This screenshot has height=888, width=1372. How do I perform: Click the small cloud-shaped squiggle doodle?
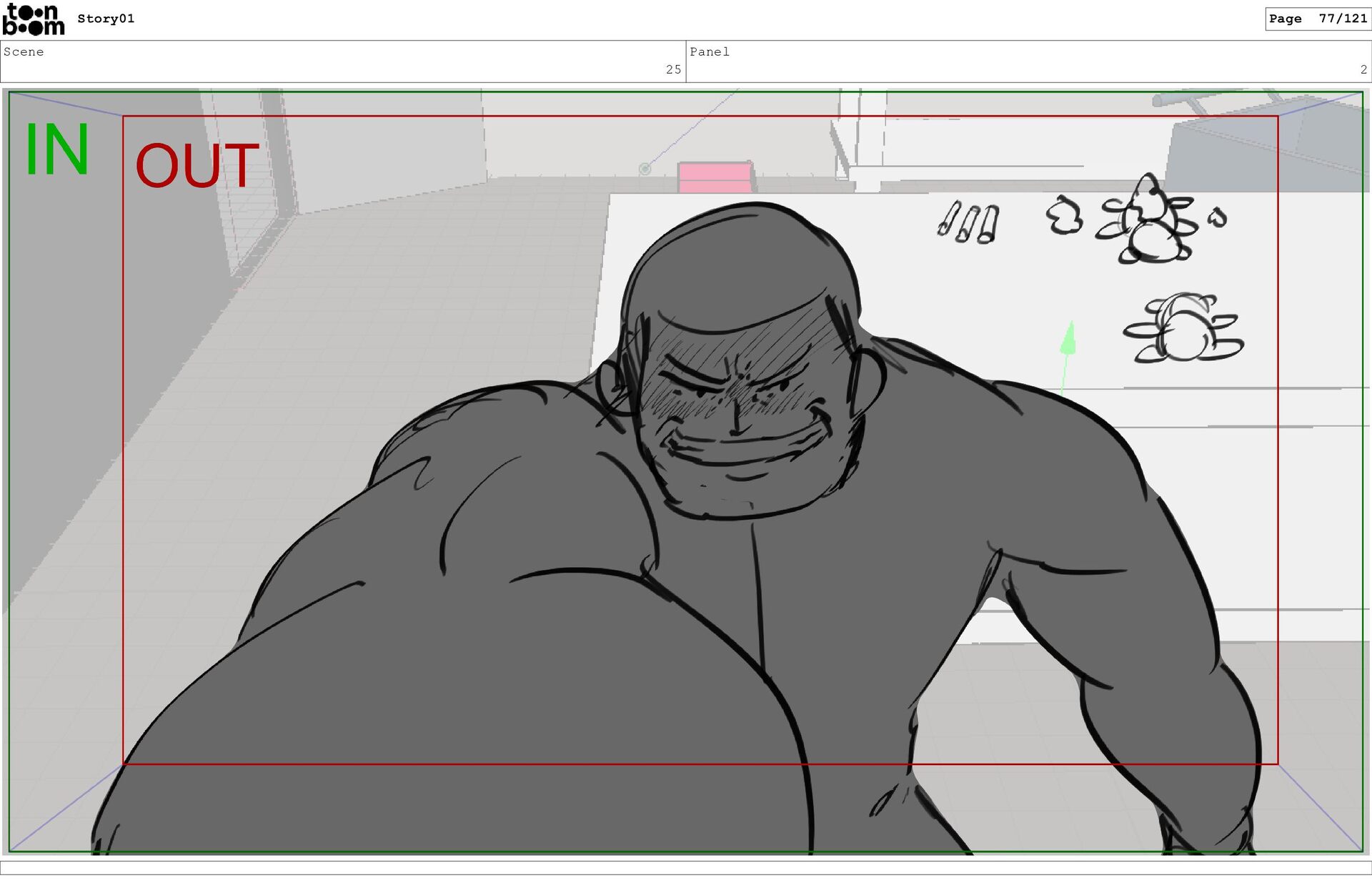pyautogui.click(x=1065, y=216)
